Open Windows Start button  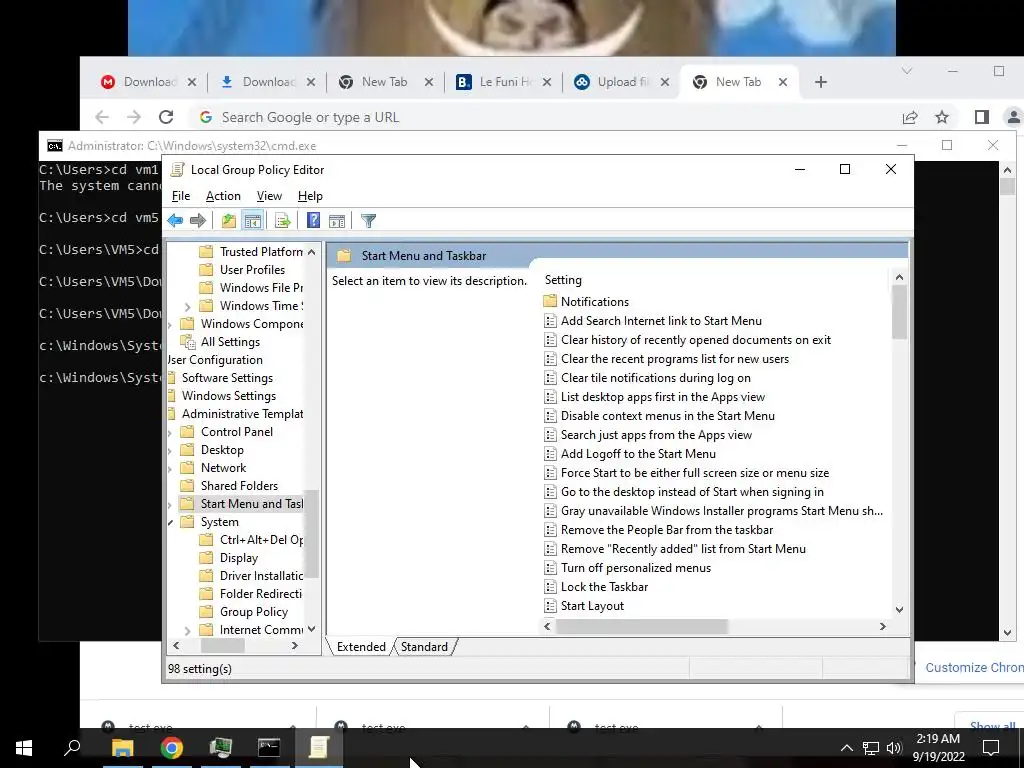24,748
